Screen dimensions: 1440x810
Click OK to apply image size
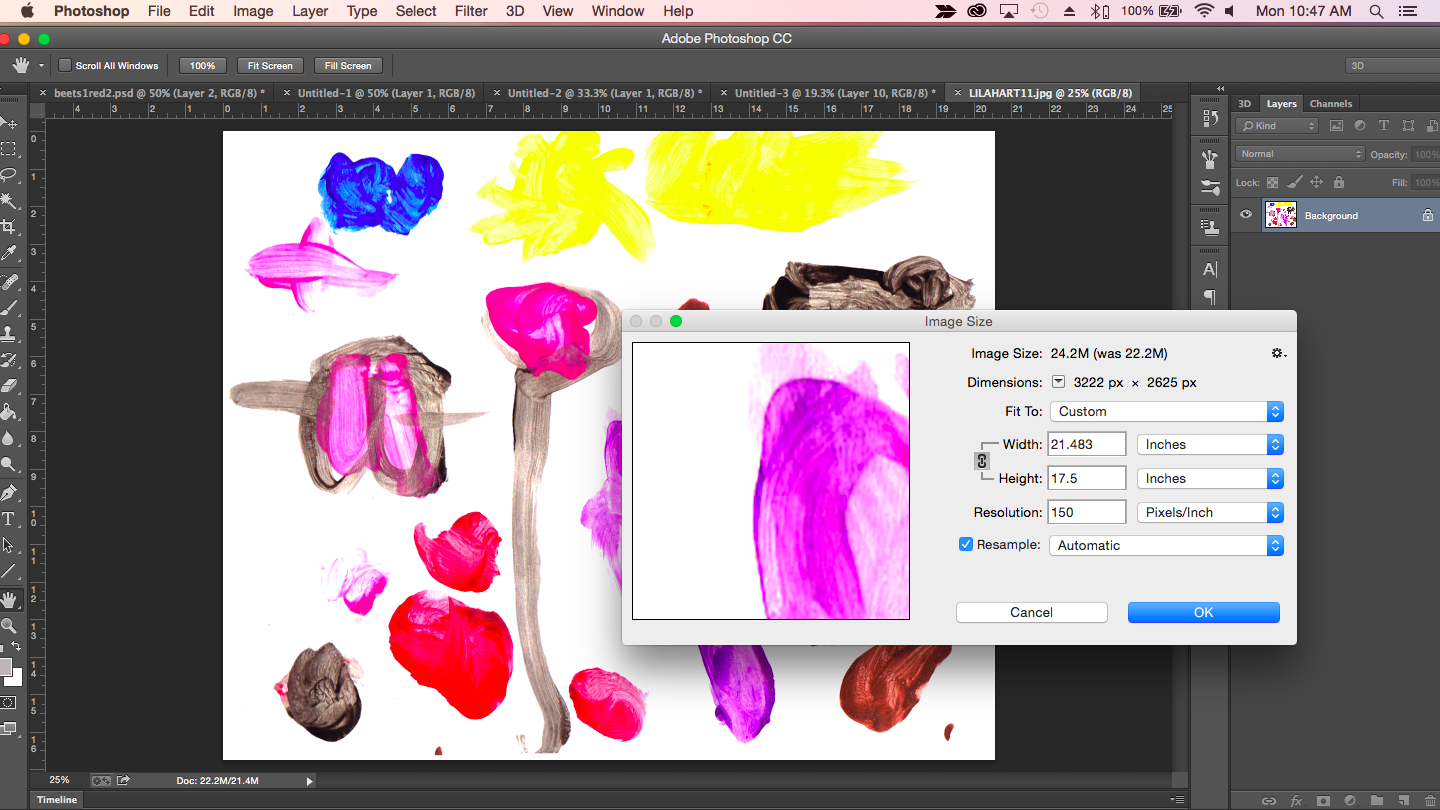pyautogui.click(x=1203, y=612)
